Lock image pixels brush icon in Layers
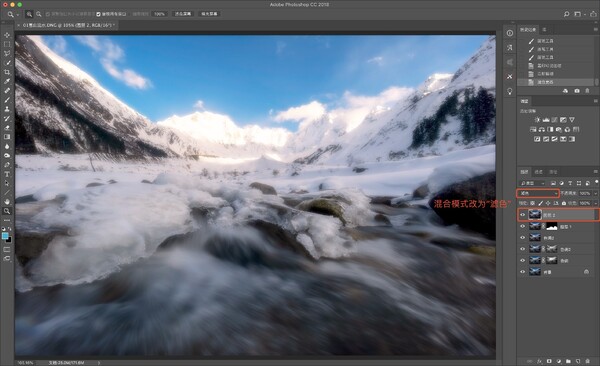The width and height of the screenshot is (600, 366). (x=540, y=203)
